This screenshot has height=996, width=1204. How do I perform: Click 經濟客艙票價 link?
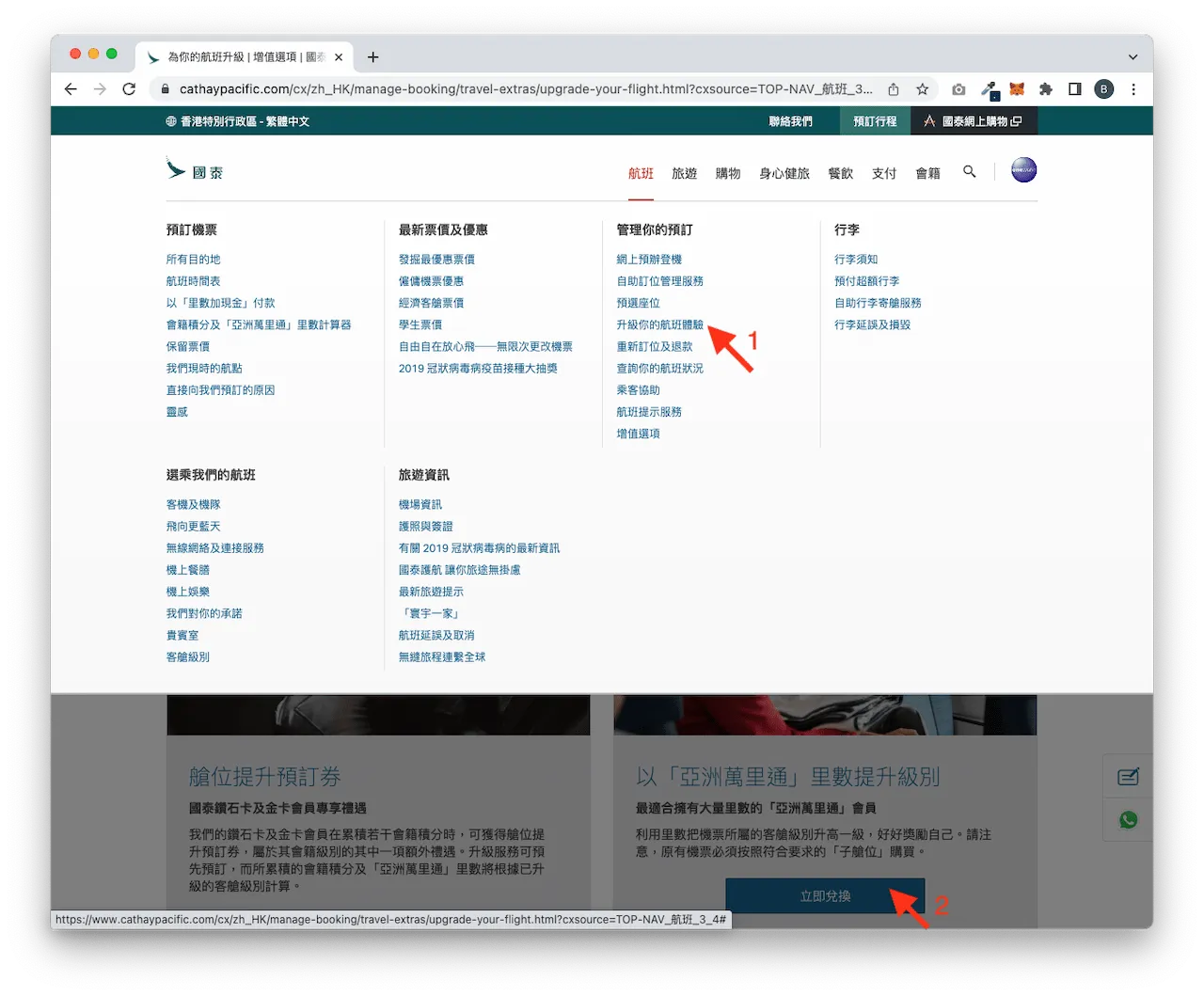click(431, 303)
